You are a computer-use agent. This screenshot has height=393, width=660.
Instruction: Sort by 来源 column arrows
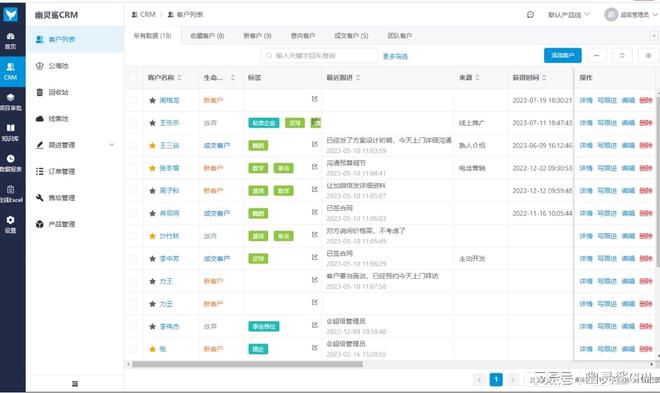[x=477, y=77]
